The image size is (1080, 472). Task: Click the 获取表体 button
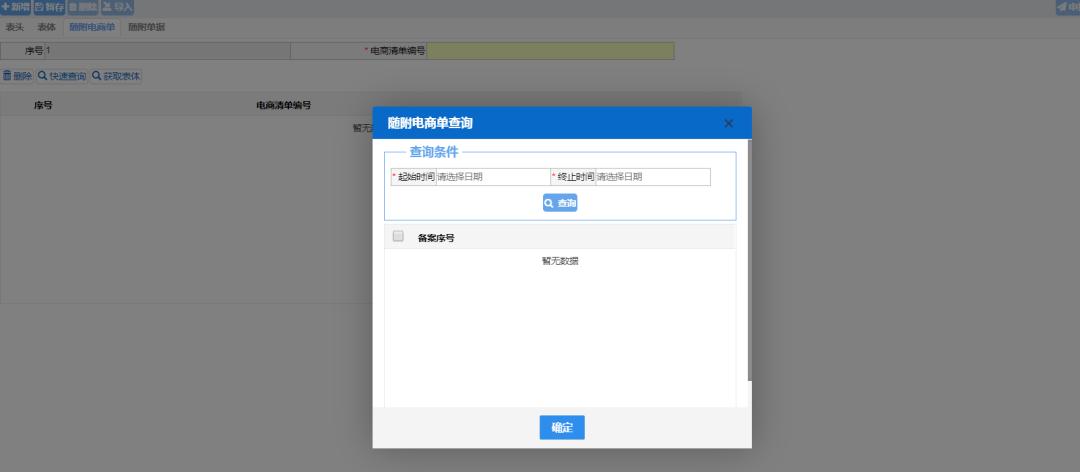[x=116, y=76]
